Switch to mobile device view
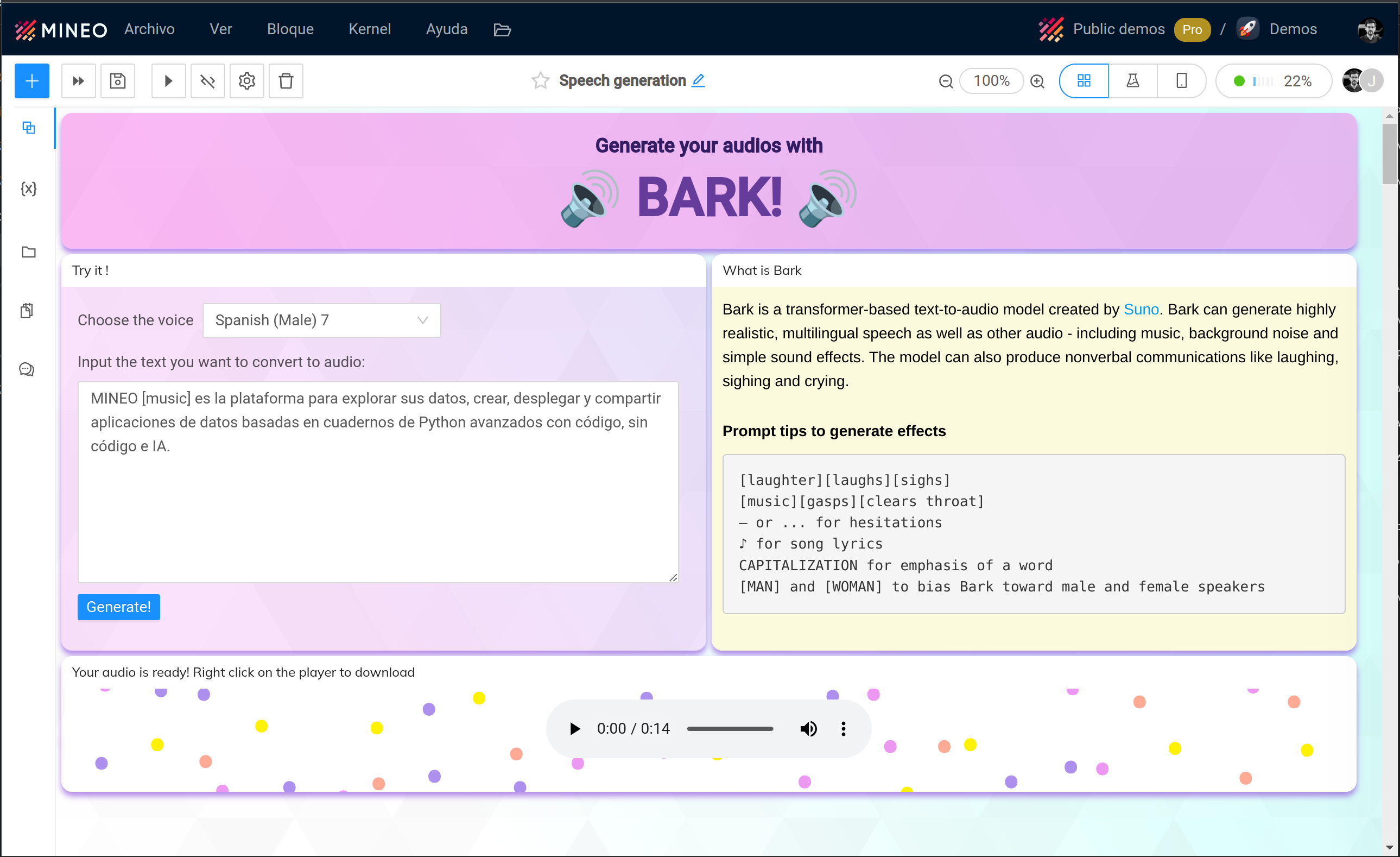The image size is (1400, 857). point(1181,81)
